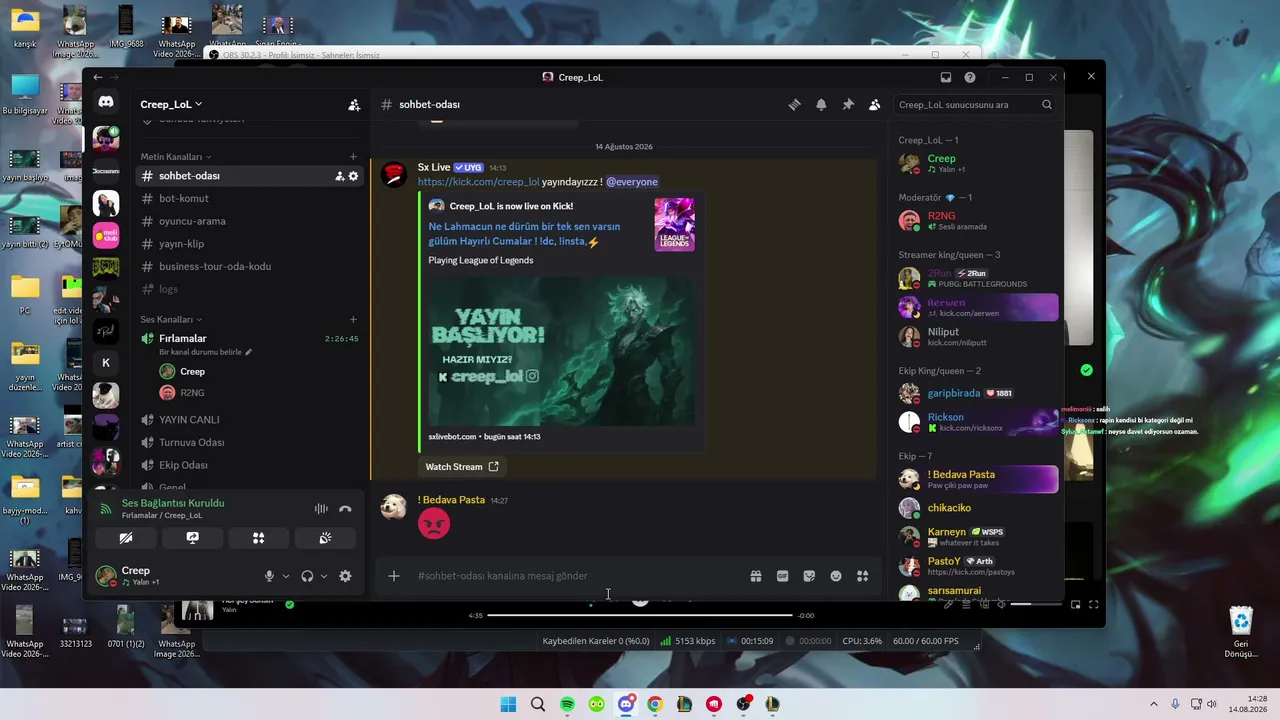The image size is (1280, 720).
Task: Show pinned messages
Action: pos(848,104)
